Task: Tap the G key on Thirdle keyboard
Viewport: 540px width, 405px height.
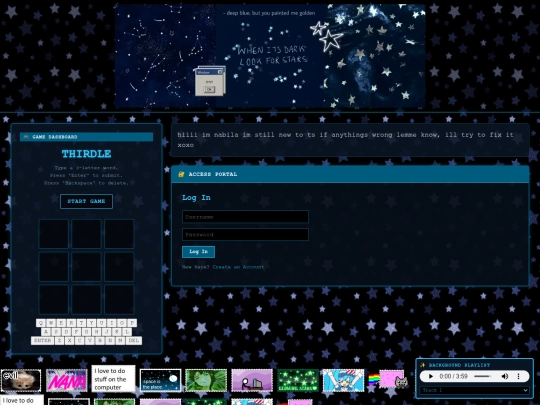Action: tap(86, 332)
